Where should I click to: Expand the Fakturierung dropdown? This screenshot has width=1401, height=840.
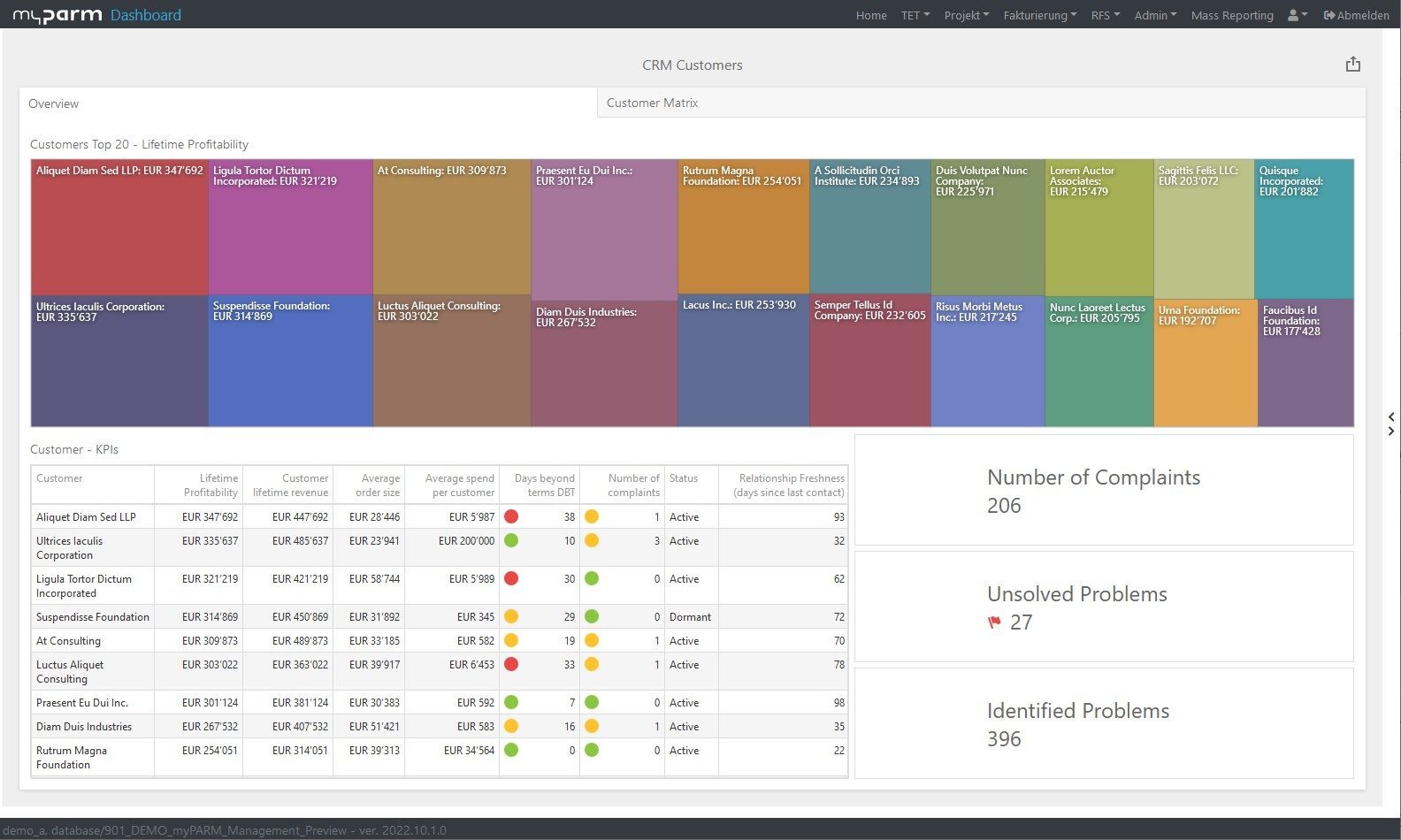(x=1039, y=15)
